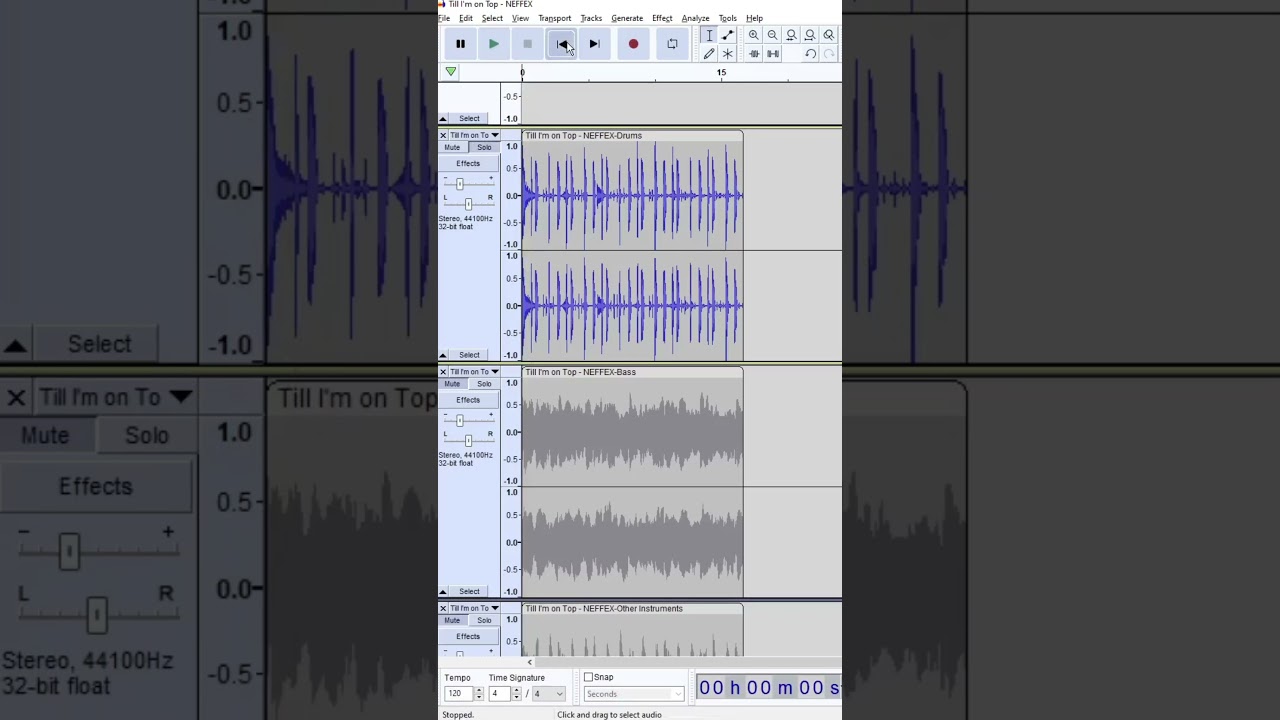Skip to Start of the project
This screenshot has height=720, width=1280.
coord(561,44)
